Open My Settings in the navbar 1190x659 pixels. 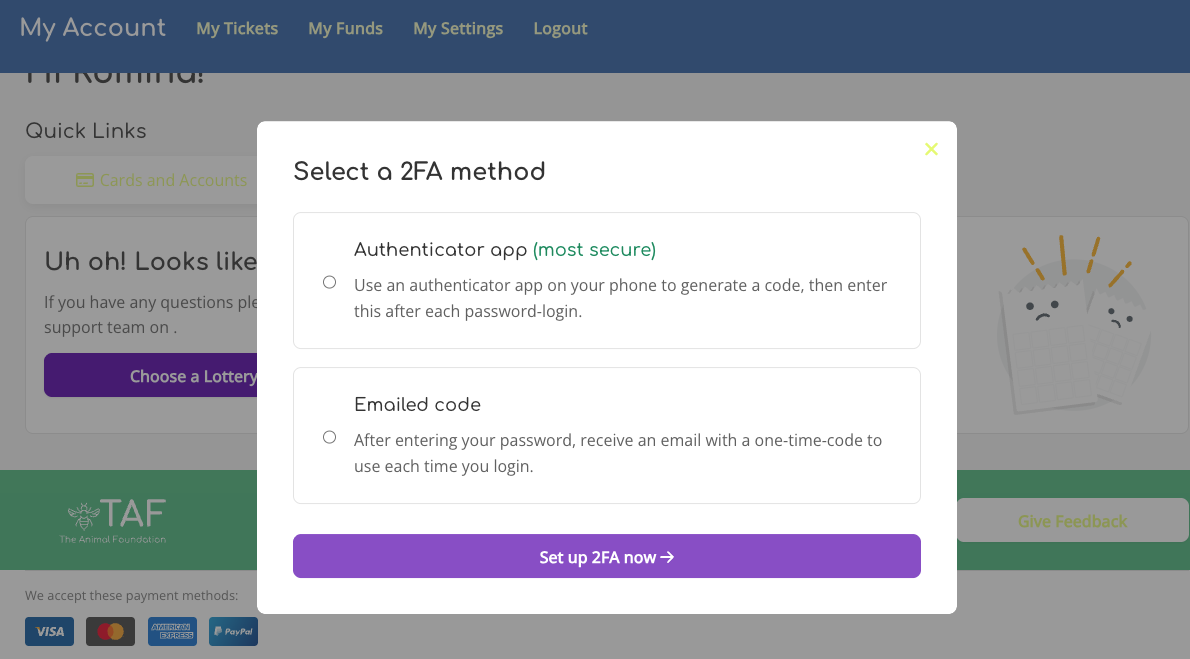458,29
